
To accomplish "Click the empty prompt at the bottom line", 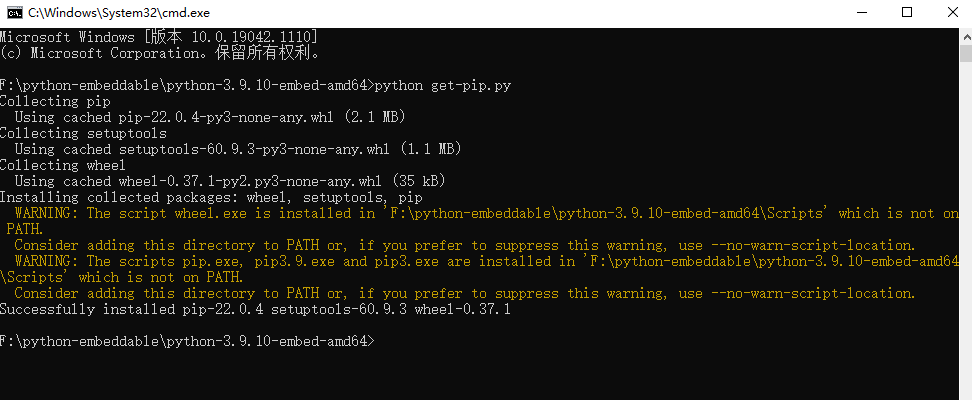I will pos(187,341).
